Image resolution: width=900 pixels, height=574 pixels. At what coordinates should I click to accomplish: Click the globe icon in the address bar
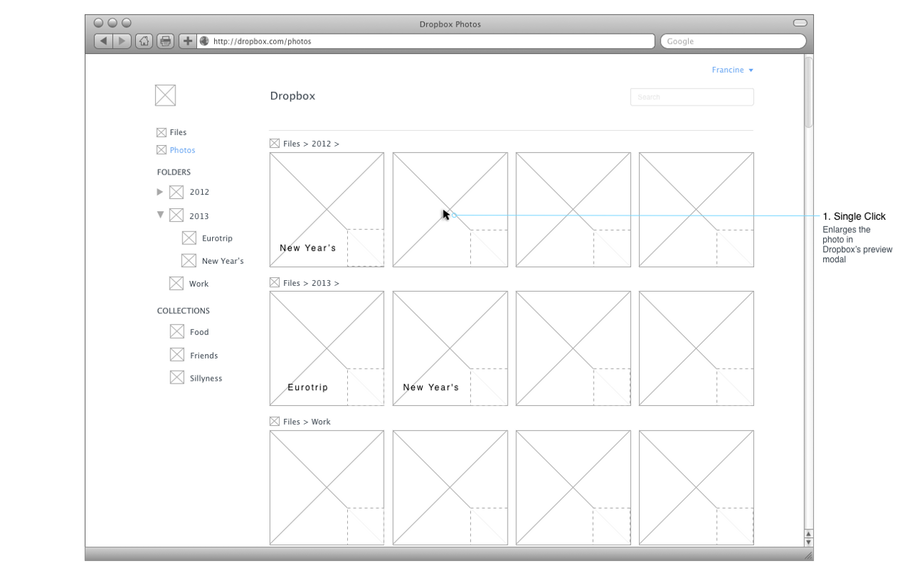[204, 41]
